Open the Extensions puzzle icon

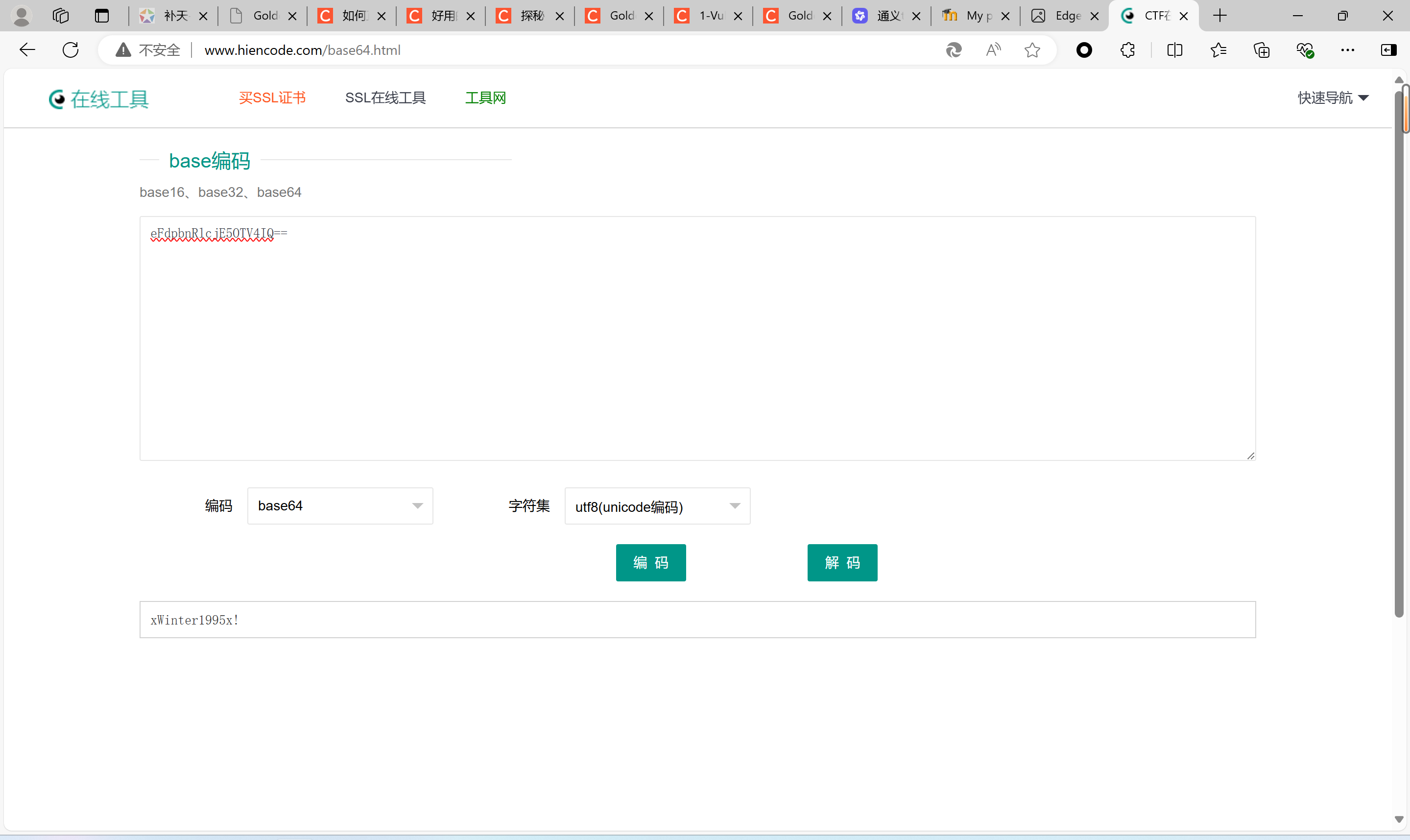[1127, 50]
